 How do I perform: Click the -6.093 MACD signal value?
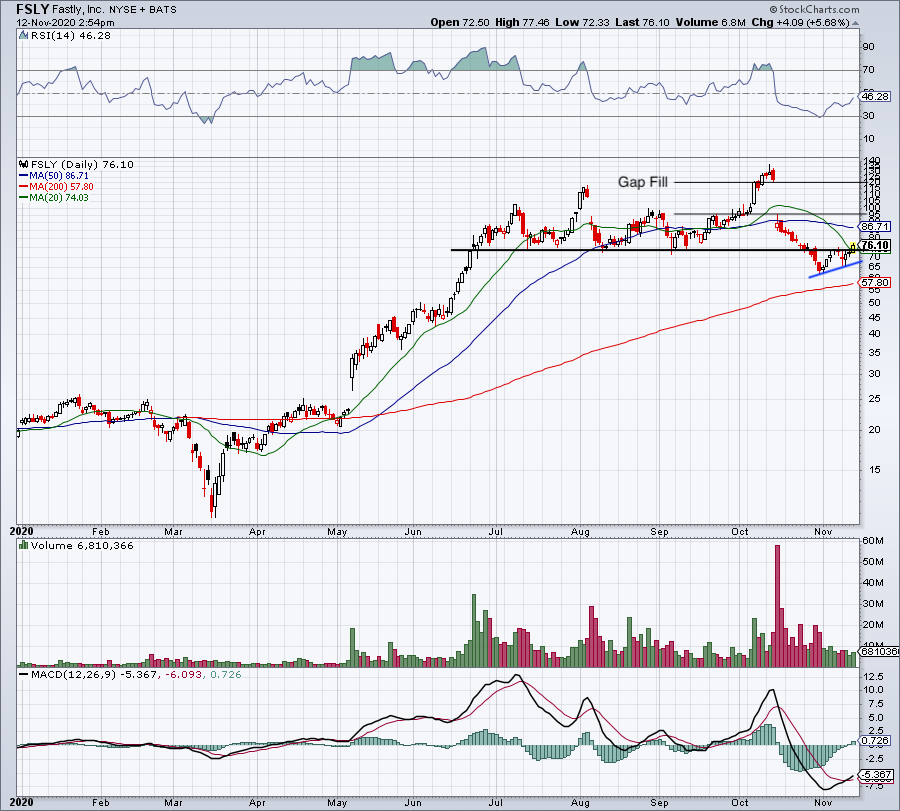[x=184, y=674]
